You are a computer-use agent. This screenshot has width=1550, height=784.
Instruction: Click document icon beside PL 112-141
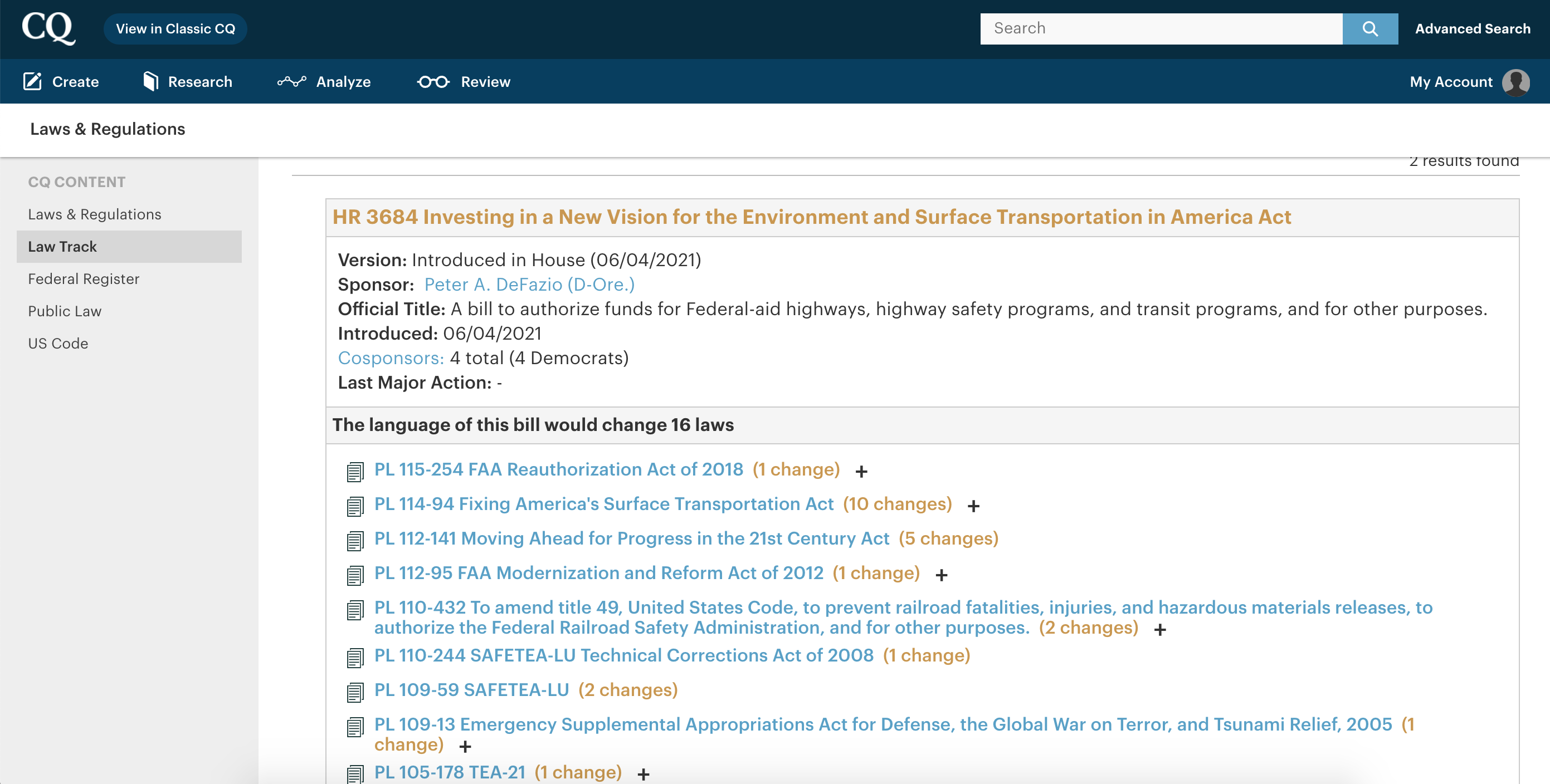355,541
